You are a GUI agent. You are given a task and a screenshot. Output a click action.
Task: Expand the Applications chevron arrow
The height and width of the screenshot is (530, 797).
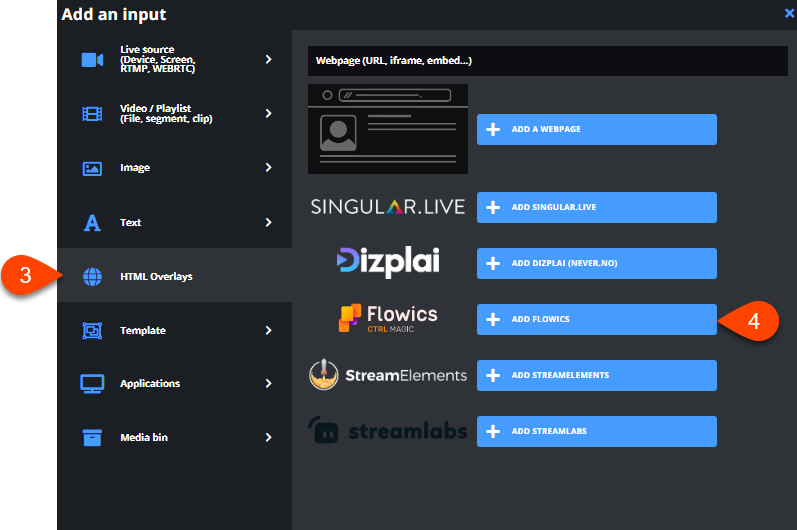pos(268,383)
